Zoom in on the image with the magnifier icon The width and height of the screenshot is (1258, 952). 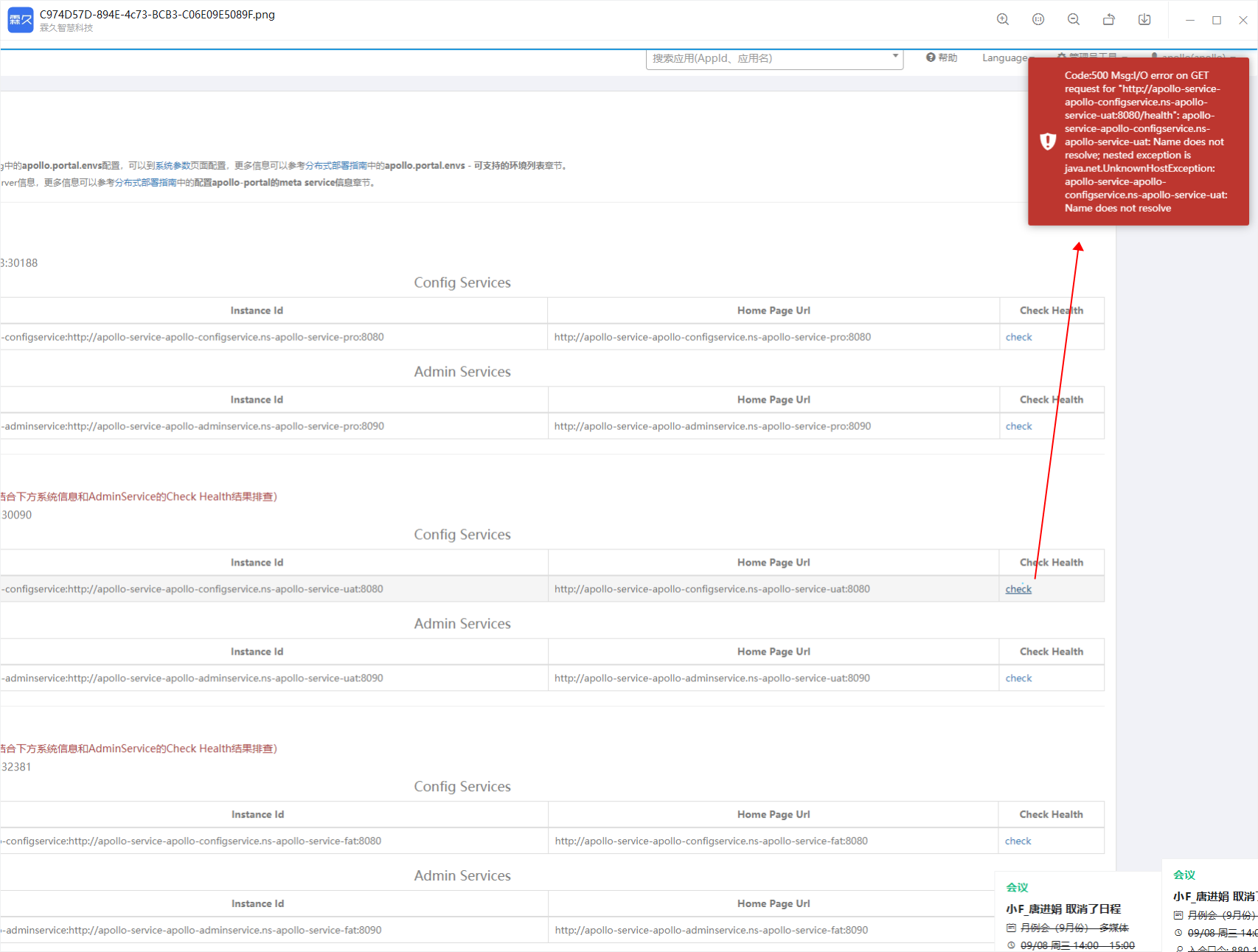1002,18
